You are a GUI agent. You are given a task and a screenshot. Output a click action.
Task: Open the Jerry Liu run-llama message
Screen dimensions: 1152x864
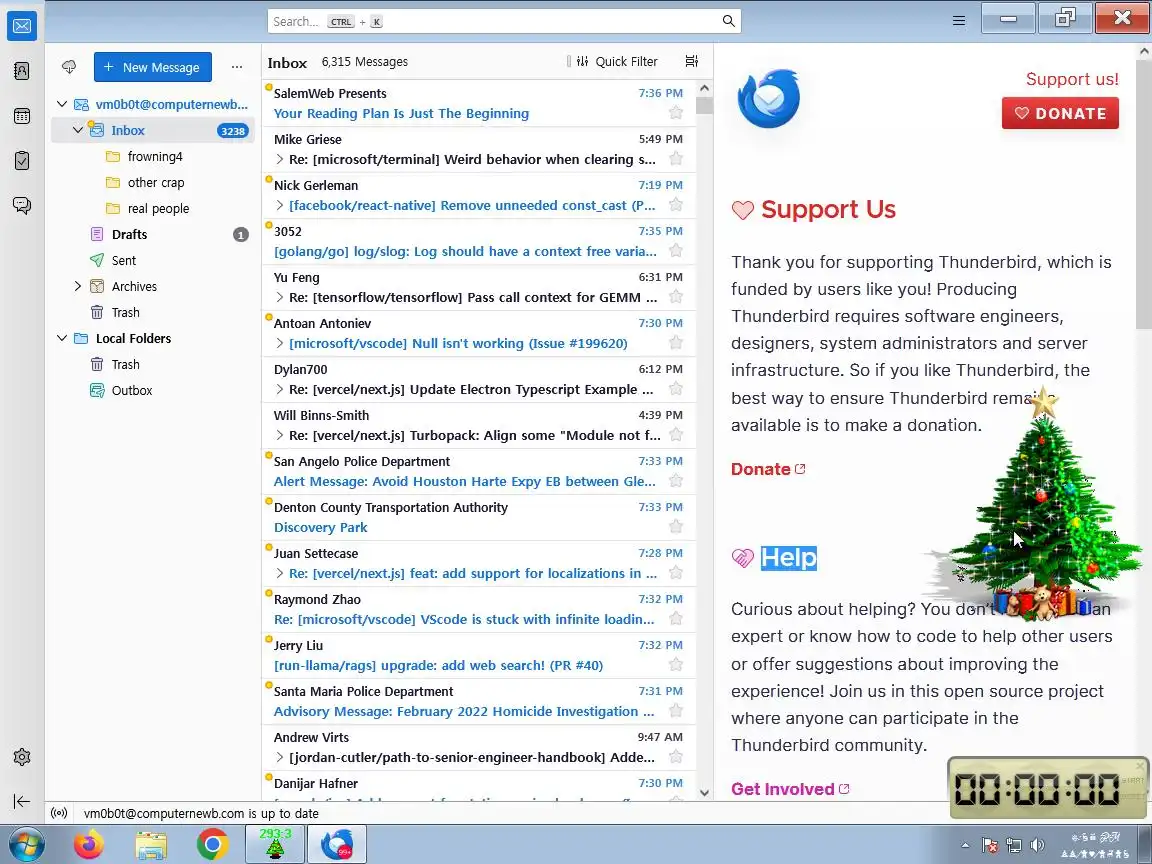tap(478, 655)
